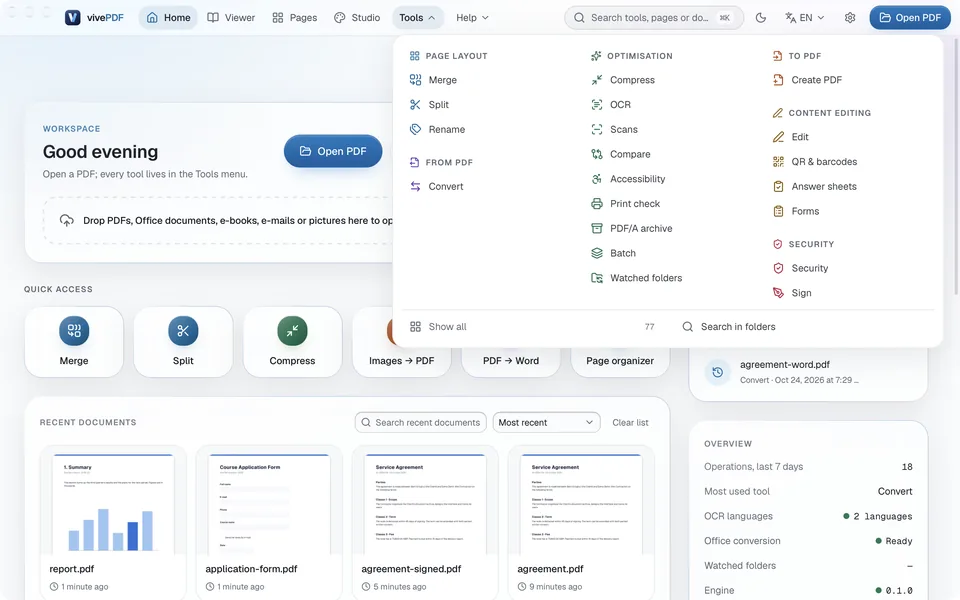
Task: Click the Scans icon in Tools menu
Action: coord(596,129)
